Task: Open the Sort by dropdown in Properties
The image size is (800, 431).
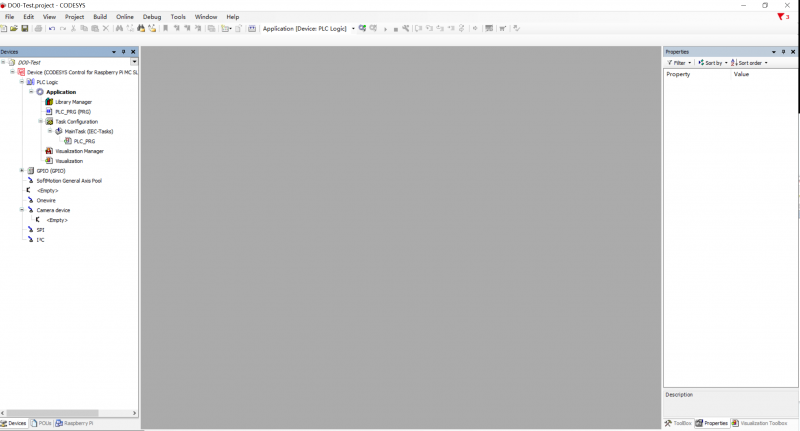Action: coord(712,63)
